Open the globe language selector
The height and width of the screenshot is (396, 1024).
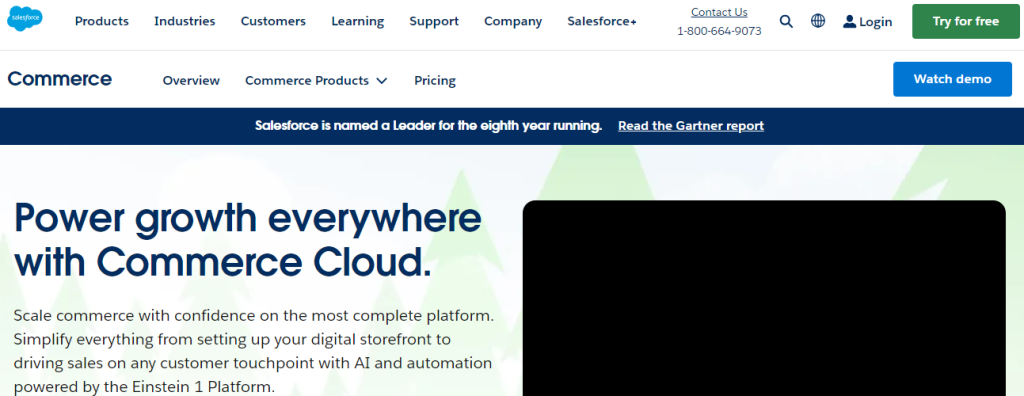coord(818,21)
